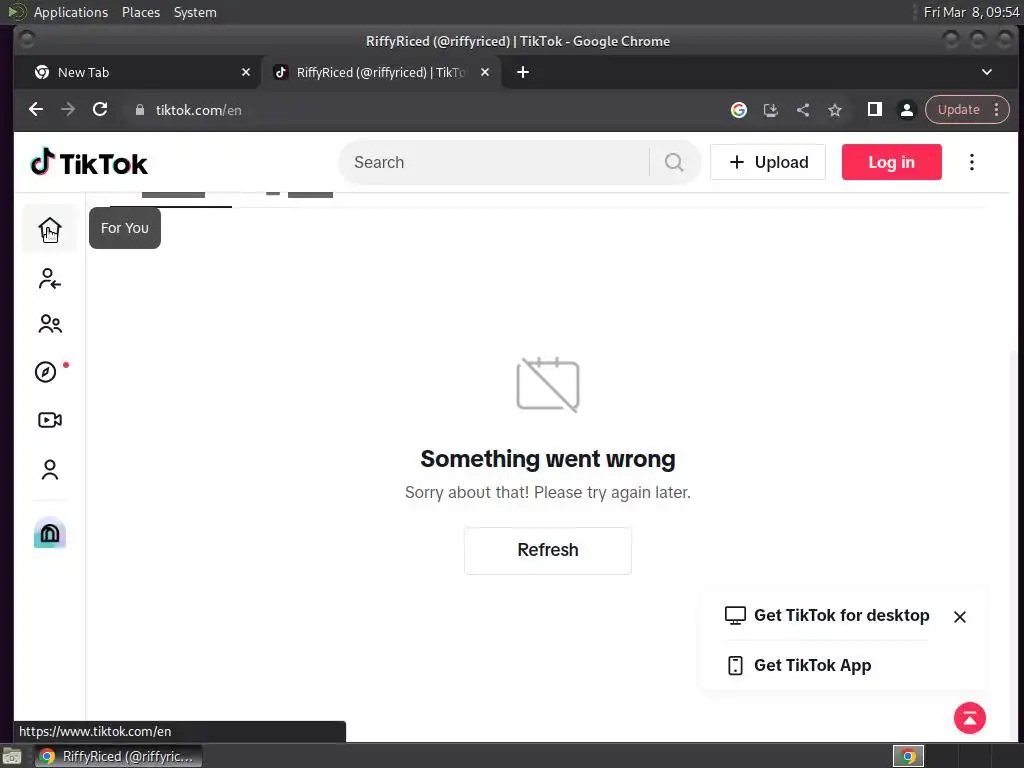Click the share page icon
The image size is (1024, 768).
click(x=803, y=110)
